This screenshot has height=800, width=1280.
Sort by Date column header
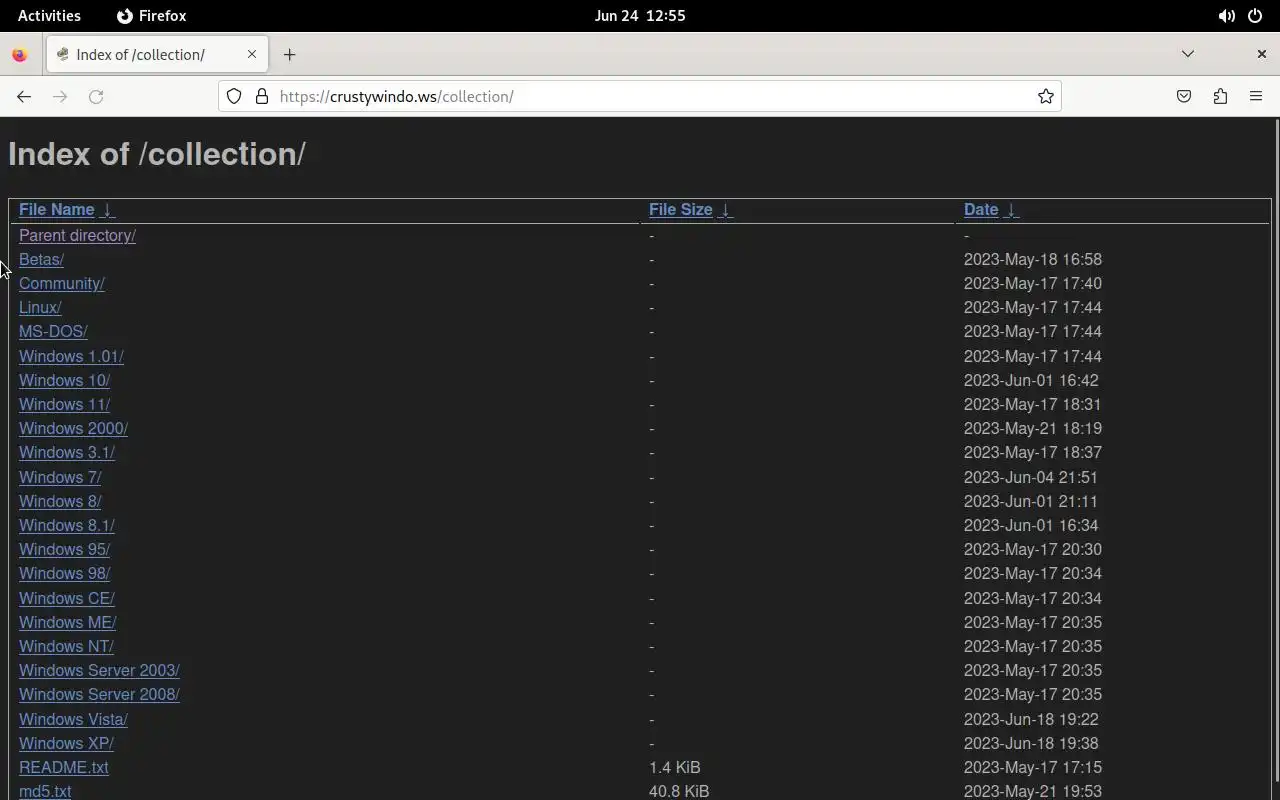point(981,209)
